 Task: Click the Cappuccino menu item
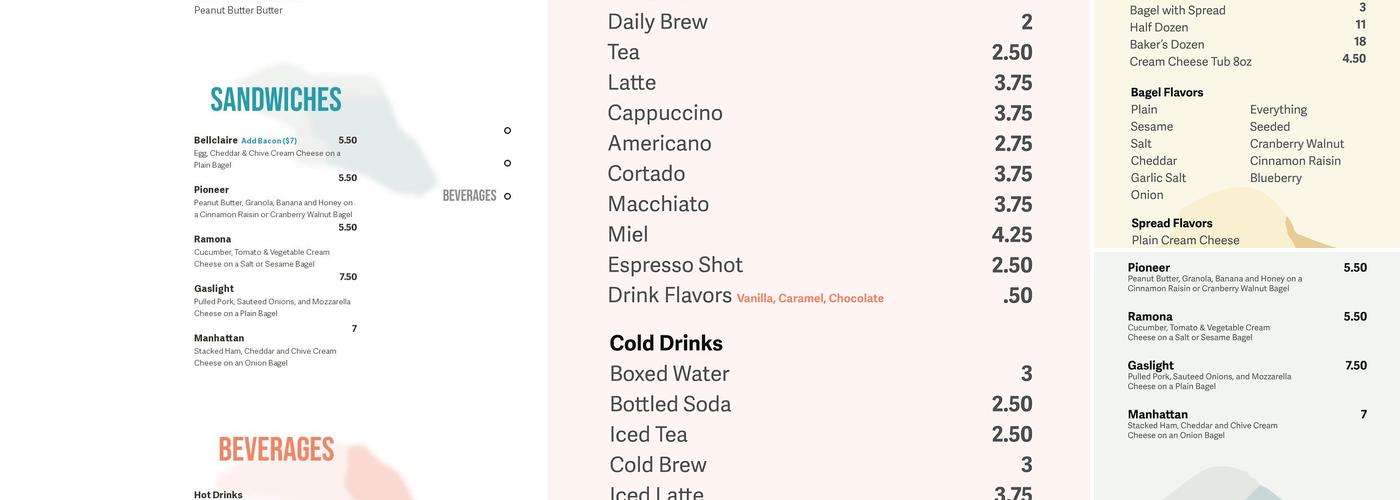coord(665,113)
